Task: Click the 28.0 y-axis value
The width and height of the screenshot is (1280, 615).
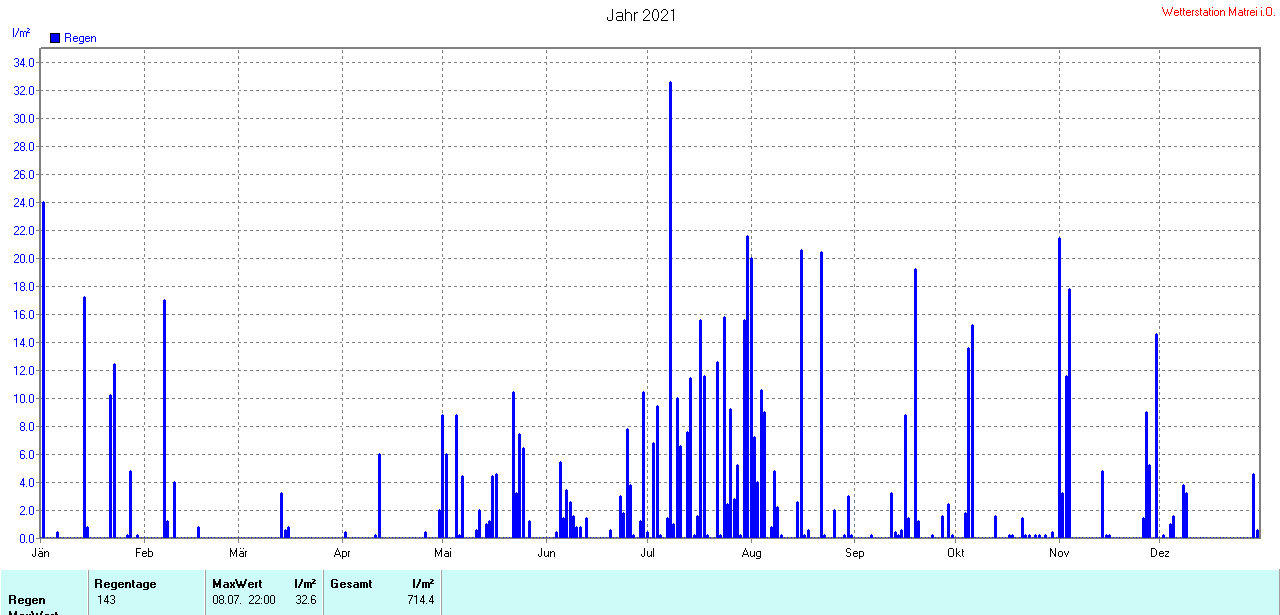Action: (23, 146)
